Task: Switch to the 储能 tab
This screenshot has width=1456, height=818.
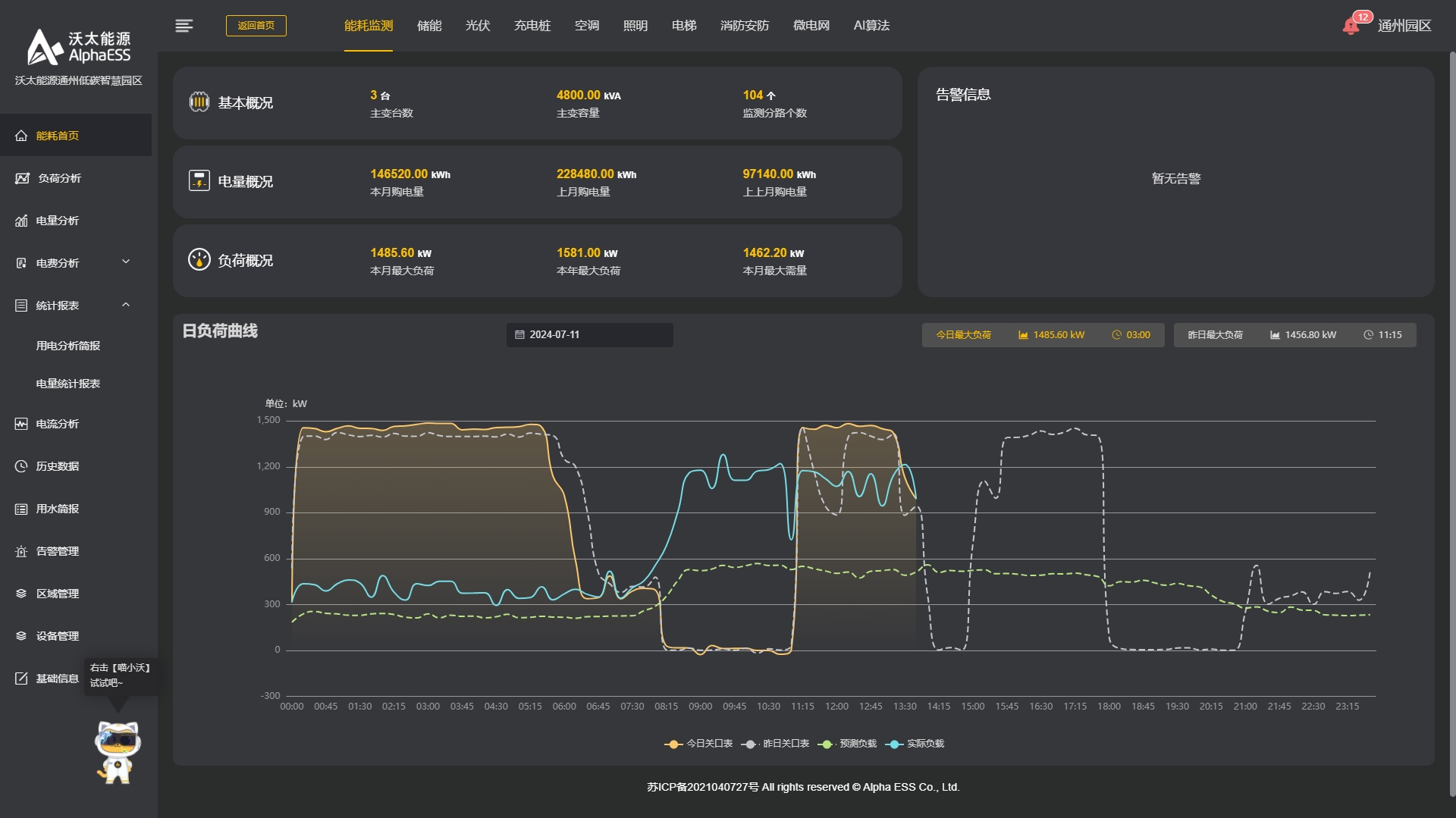Action: 429,26
